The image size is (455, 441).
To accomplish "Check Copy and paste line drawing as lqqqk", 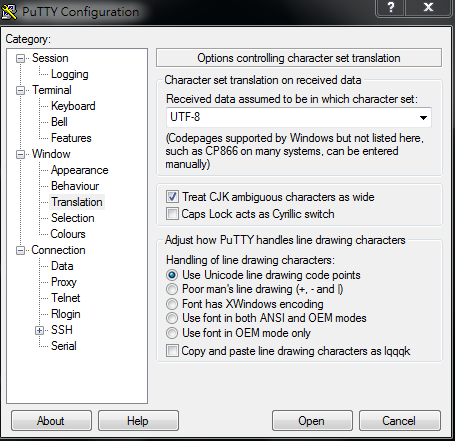I will (x=172, y=351).
